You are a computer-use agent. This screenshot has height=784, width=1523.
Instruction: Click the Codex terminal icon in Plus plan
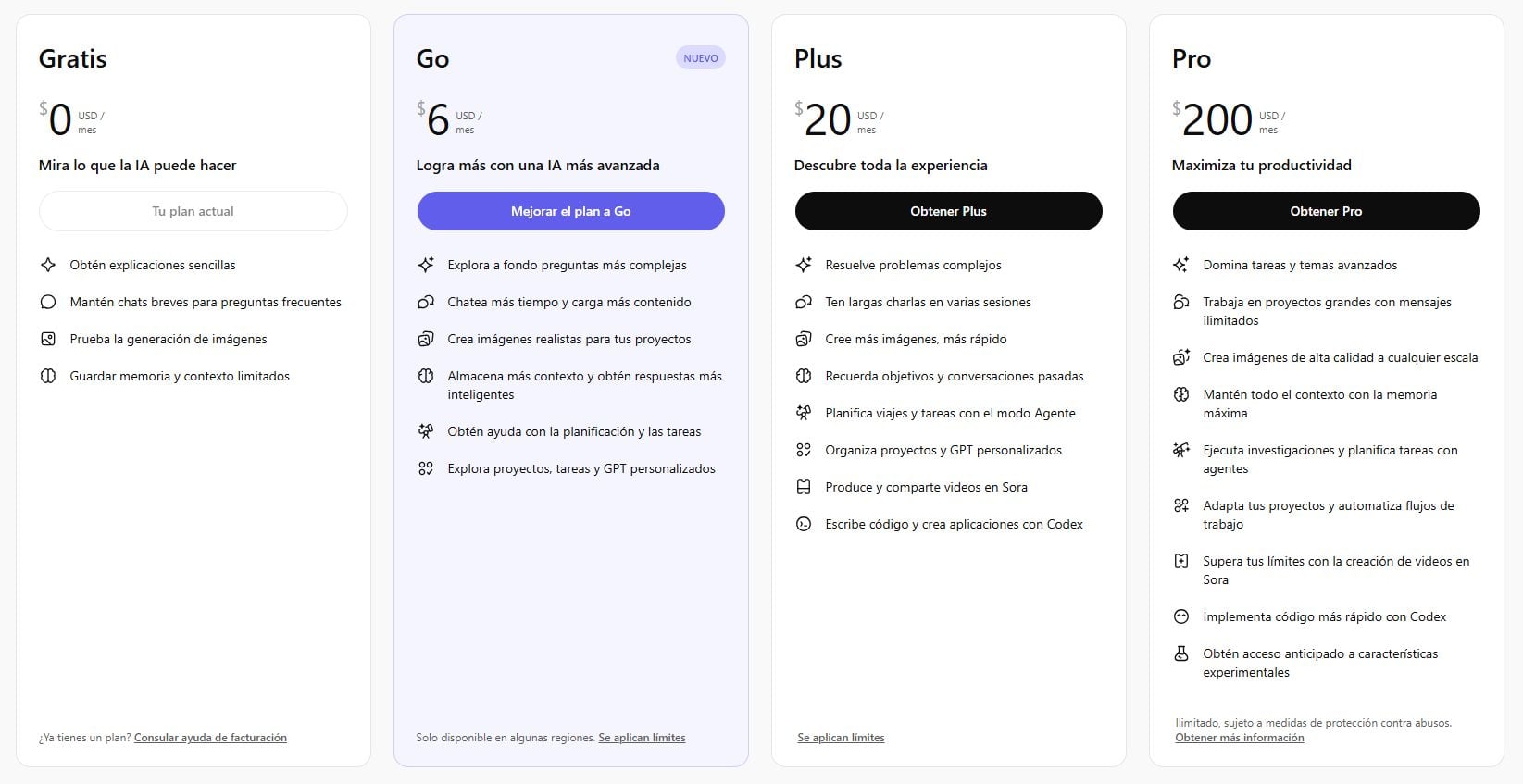(803, 524)
